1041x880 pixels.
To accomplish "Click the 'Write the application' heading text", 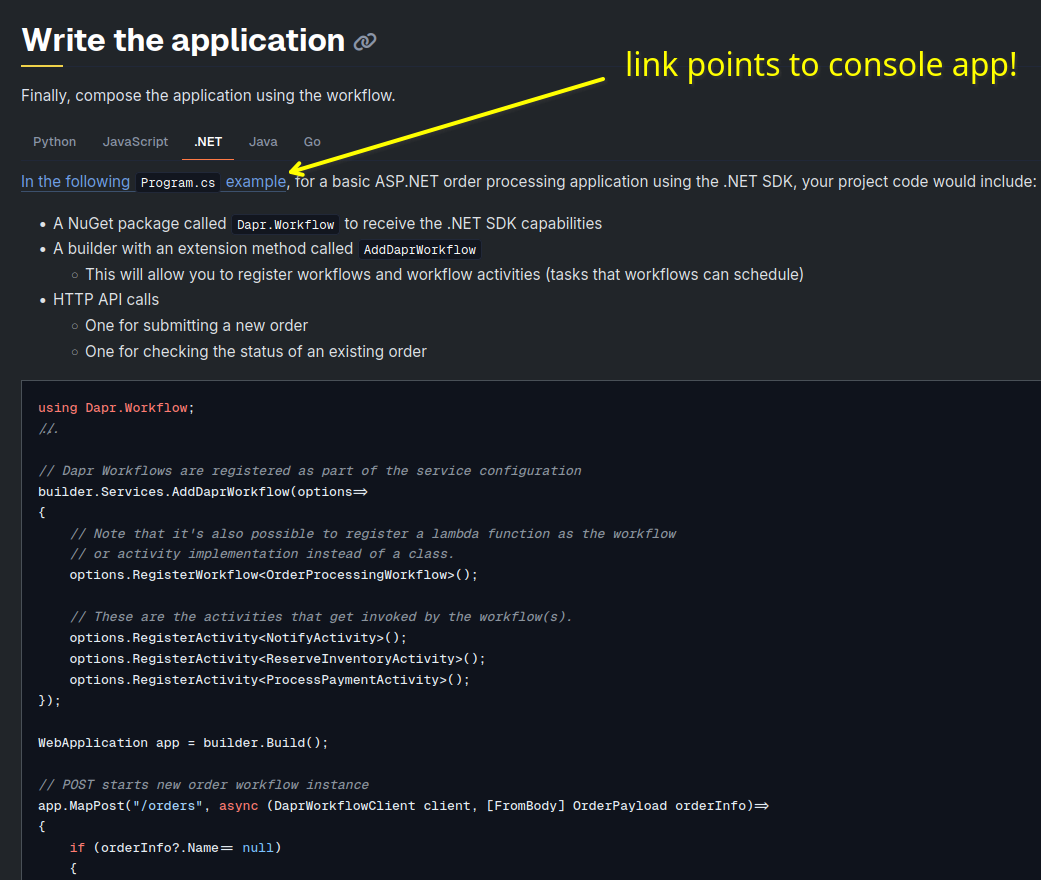I will click(183, 41).
